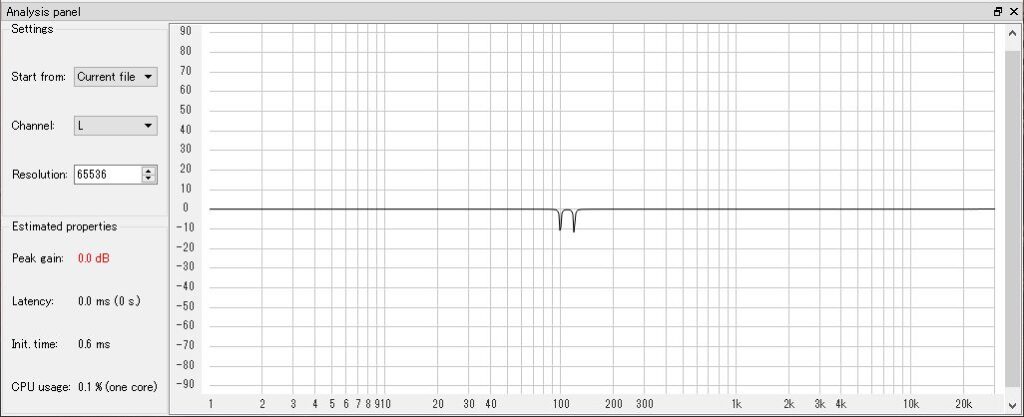The width and height of the screenshot is (1024, 417).
Task: Increase Resolution with the up arrow
Action: (x=149, y=170)
